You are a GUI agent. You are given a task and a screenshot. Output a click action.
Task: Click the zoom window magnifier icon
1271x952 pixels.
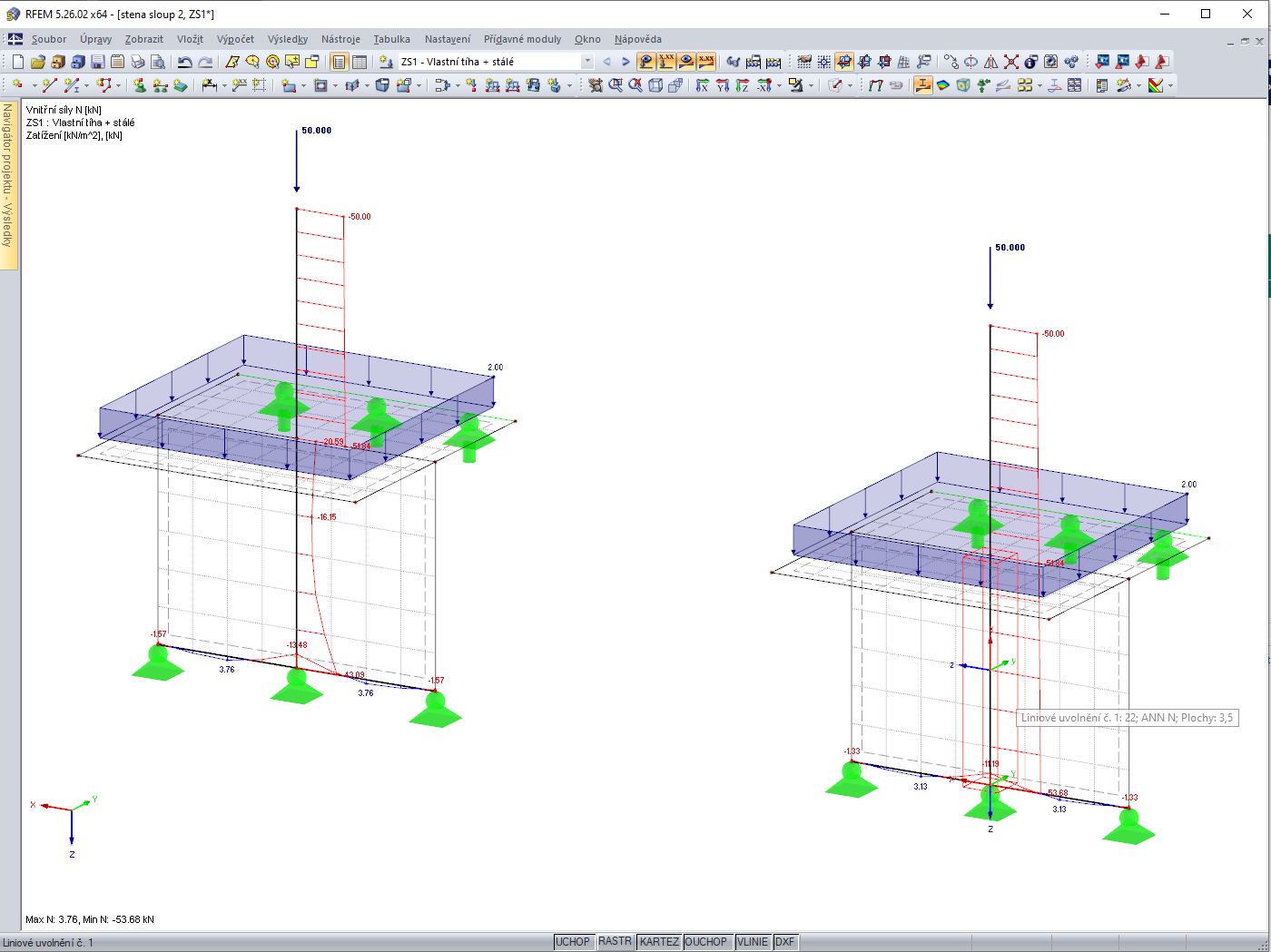click(616, 85)
